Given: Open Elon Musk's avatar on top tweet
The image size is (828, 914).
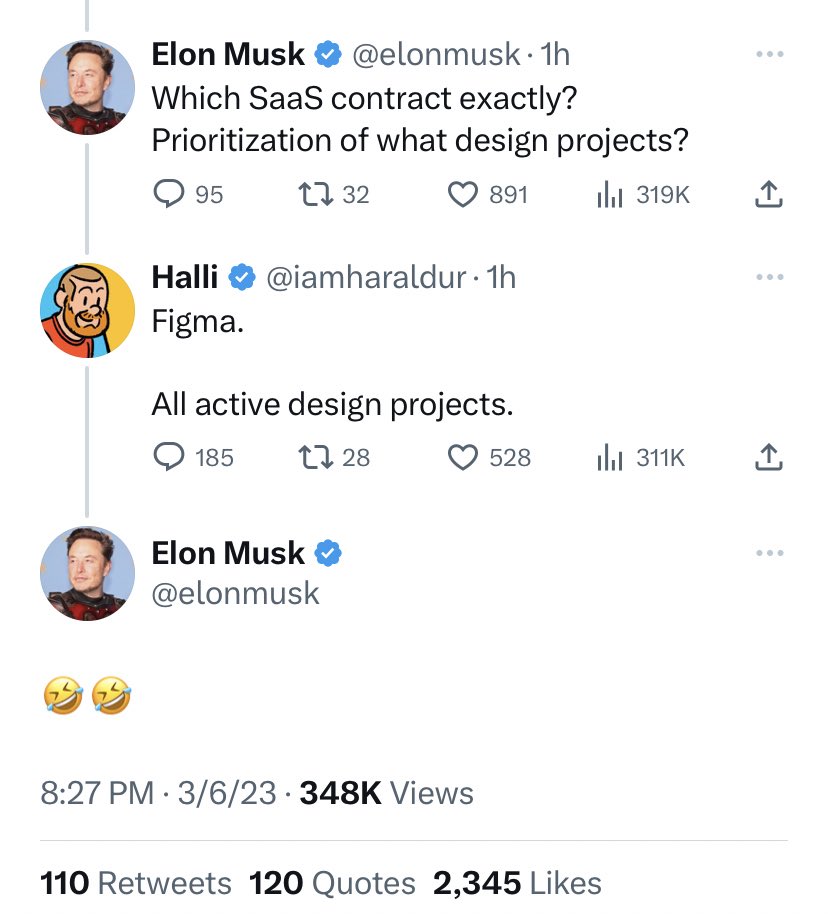Looking at the screenshot, I should tap(87, 87).
